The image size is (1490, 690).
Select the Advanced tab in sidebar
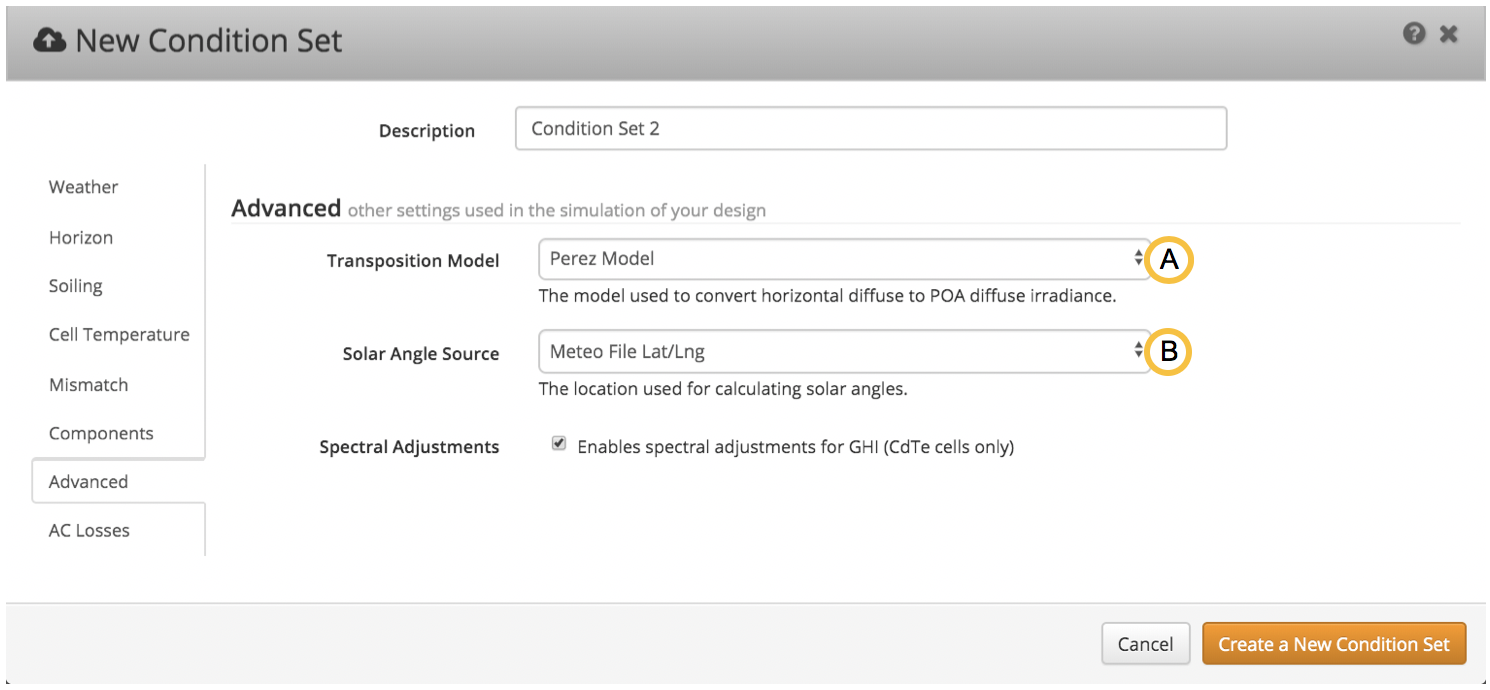(88, 482)
